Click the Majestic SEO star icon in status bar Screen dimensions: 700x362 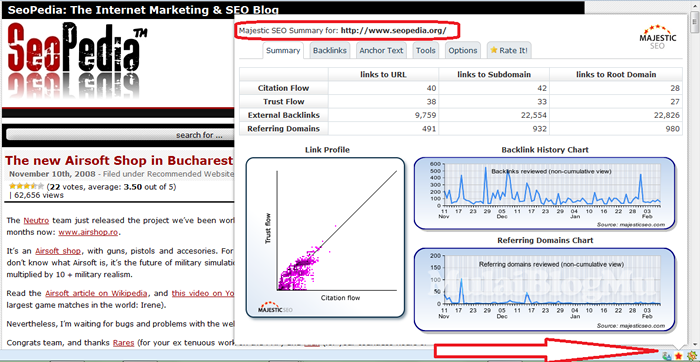click(679, 356)
